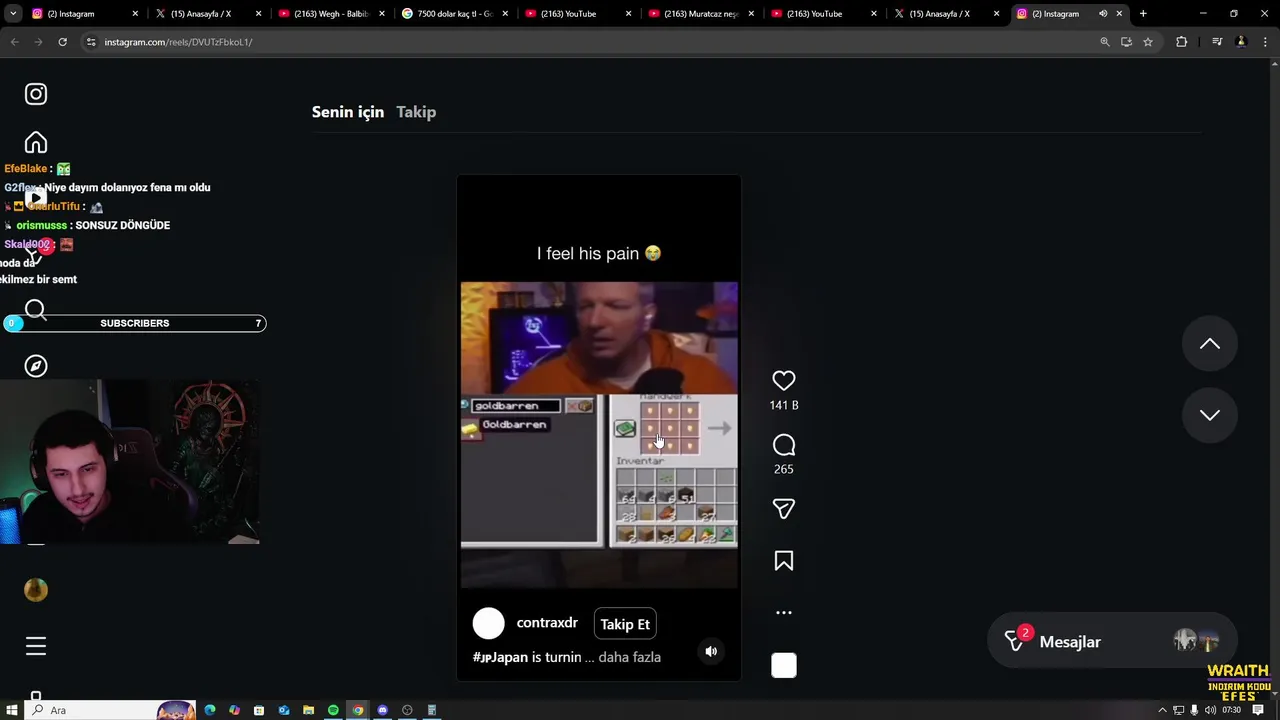The width and height of the screenshot is (1280, 720).
Task: Open the Extensions puzzle icon
Action: [x=1182, y=42]
